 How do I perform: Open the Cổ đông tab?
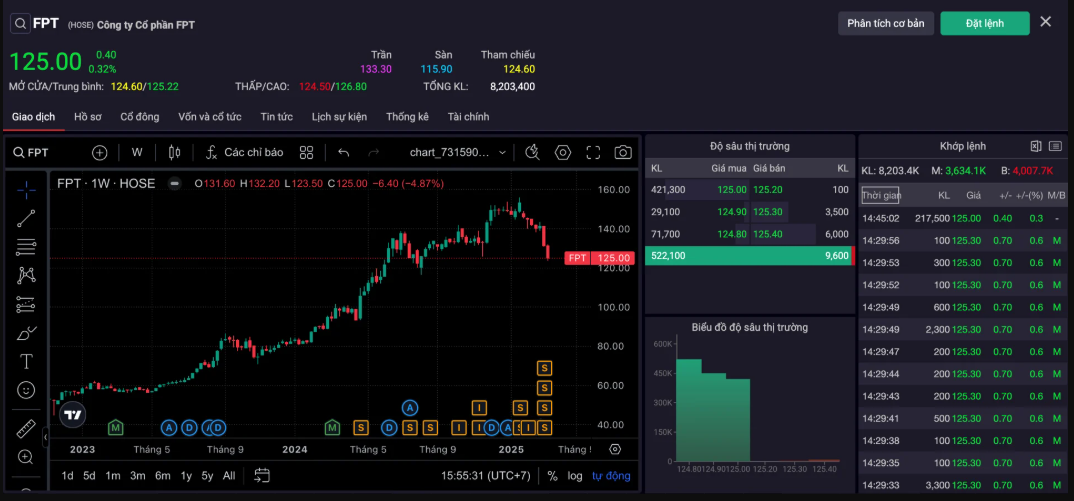click(140, 117)
